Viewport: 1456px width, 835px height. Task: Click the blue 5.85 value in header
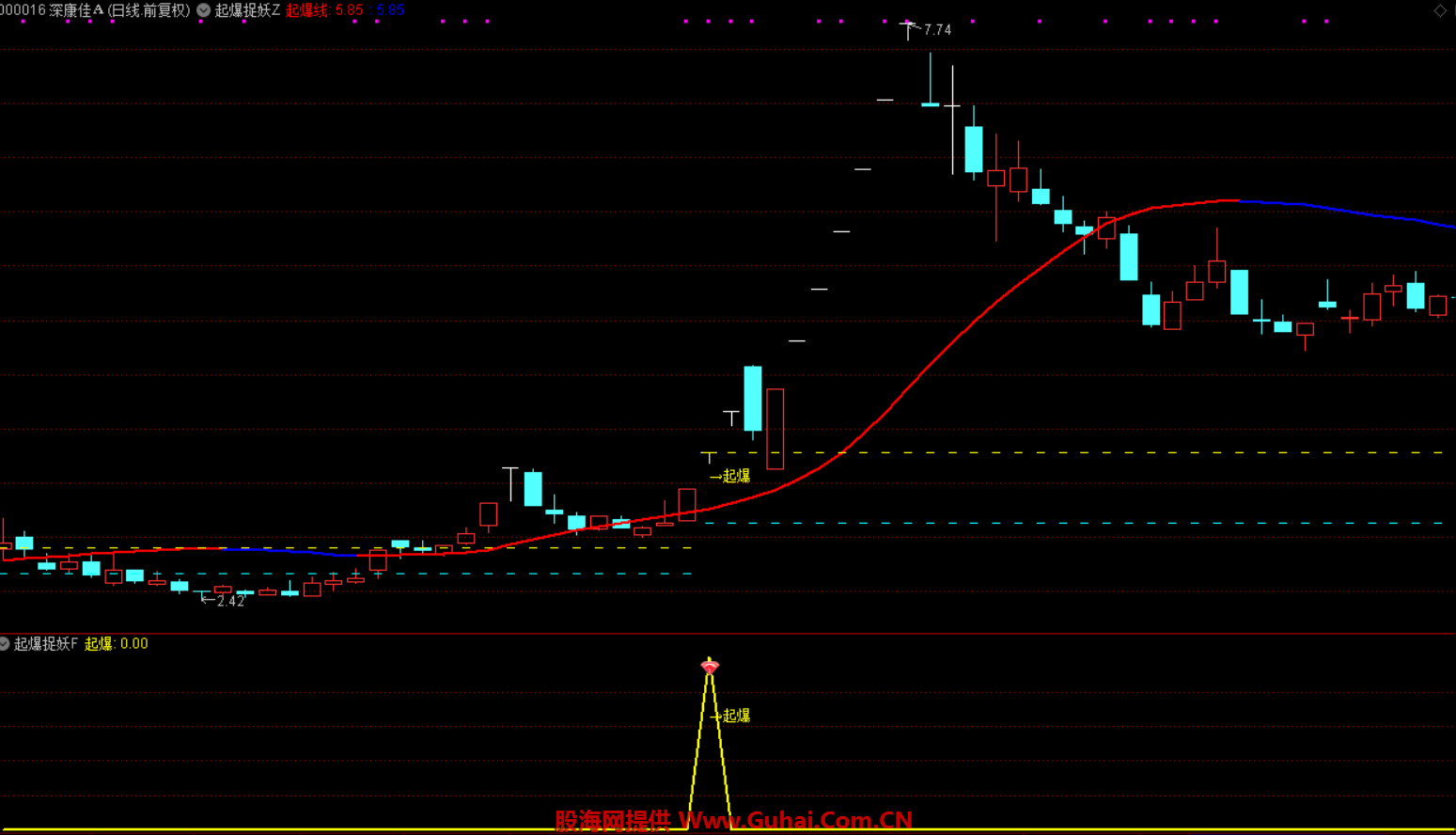coord(390,10)
